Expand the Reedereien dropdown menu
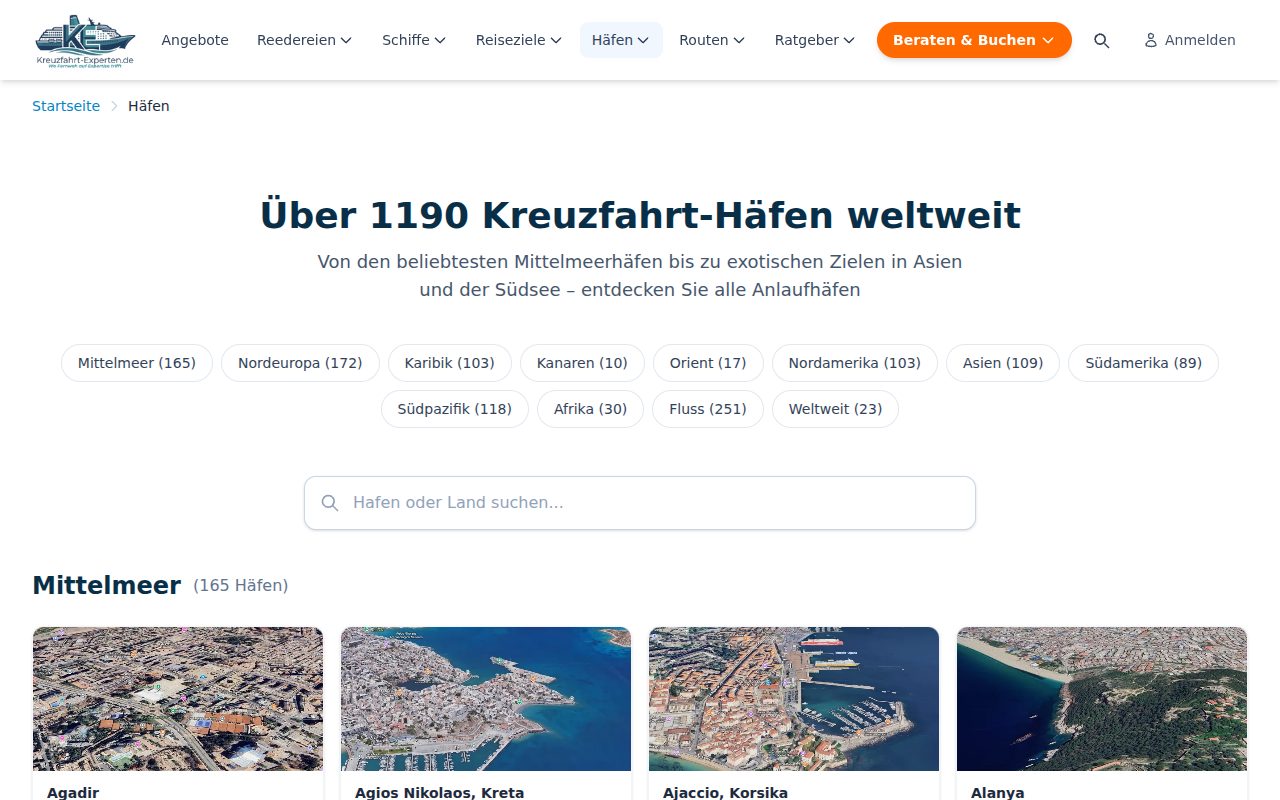Screen dimensions: 1280x800 [304, 40]
